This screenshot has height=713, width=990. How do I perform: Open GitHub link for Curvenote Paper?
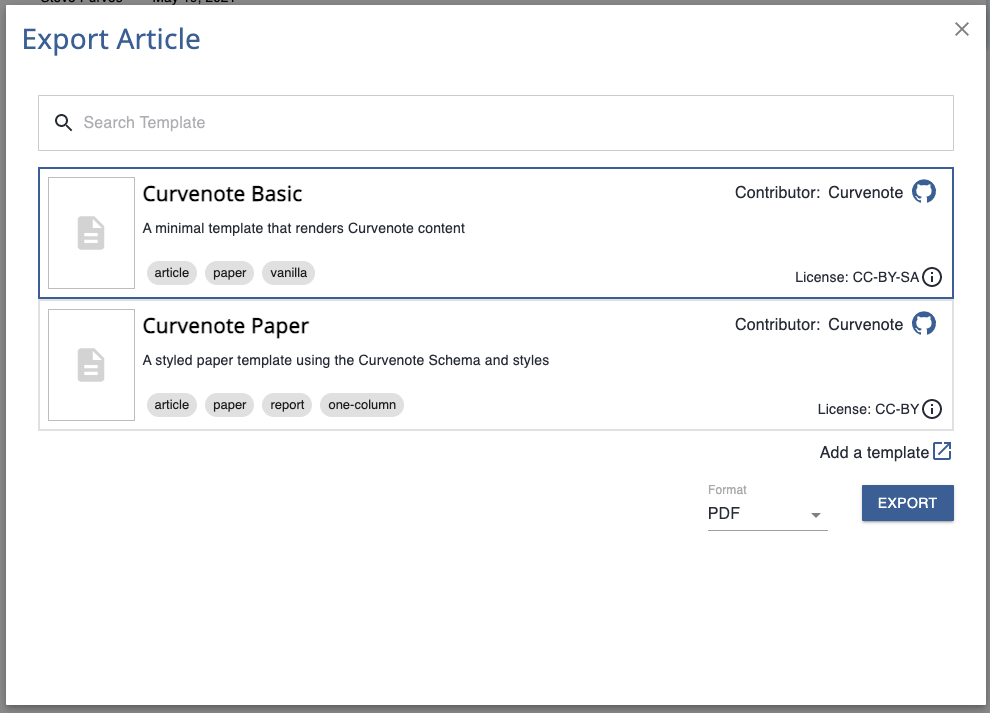tap(924, 323)
